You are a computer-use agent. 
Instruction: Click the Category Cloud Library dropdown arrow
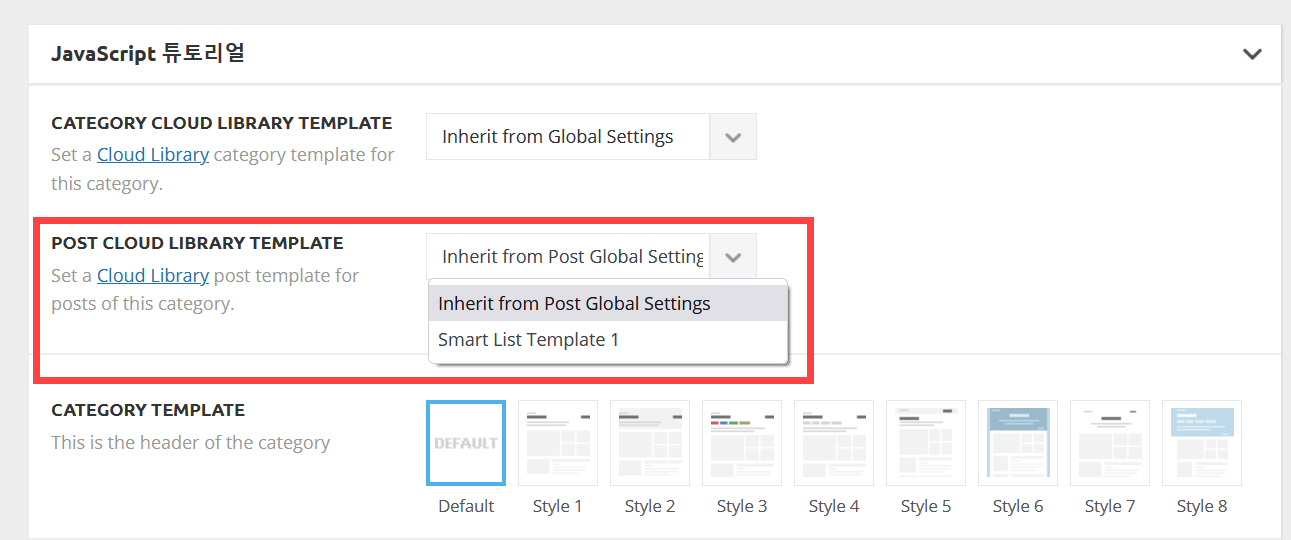coord(733,137)
